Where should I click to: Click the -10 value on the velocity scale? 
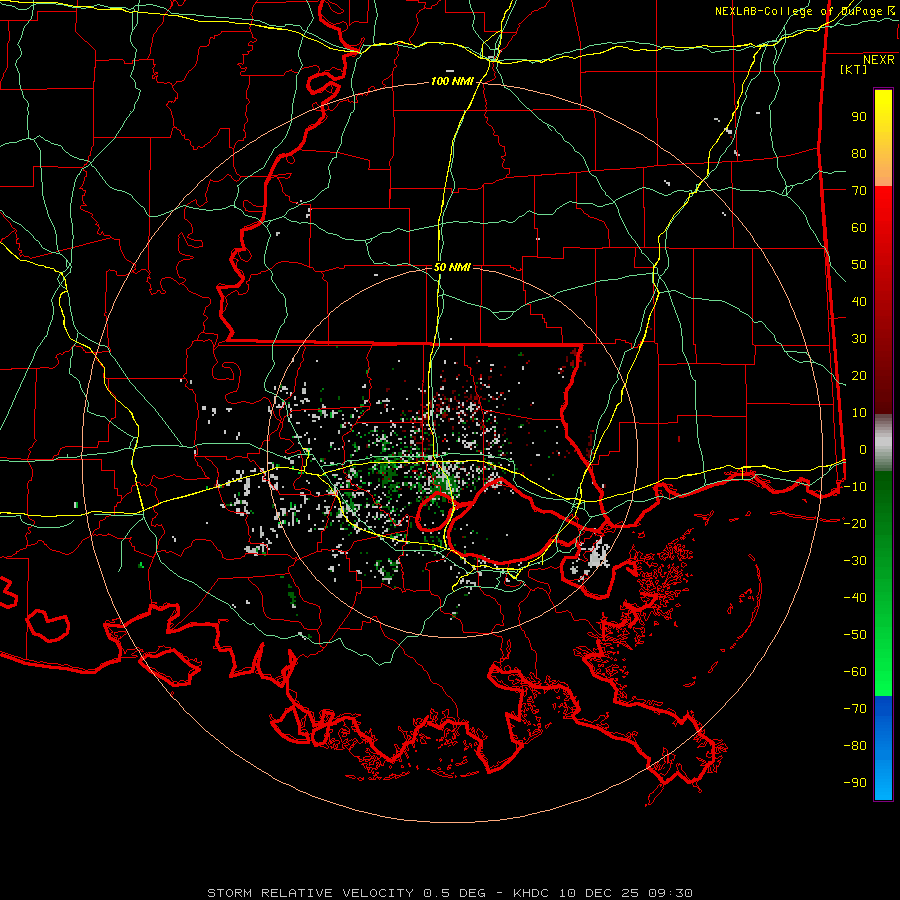(x=855, y=487)
